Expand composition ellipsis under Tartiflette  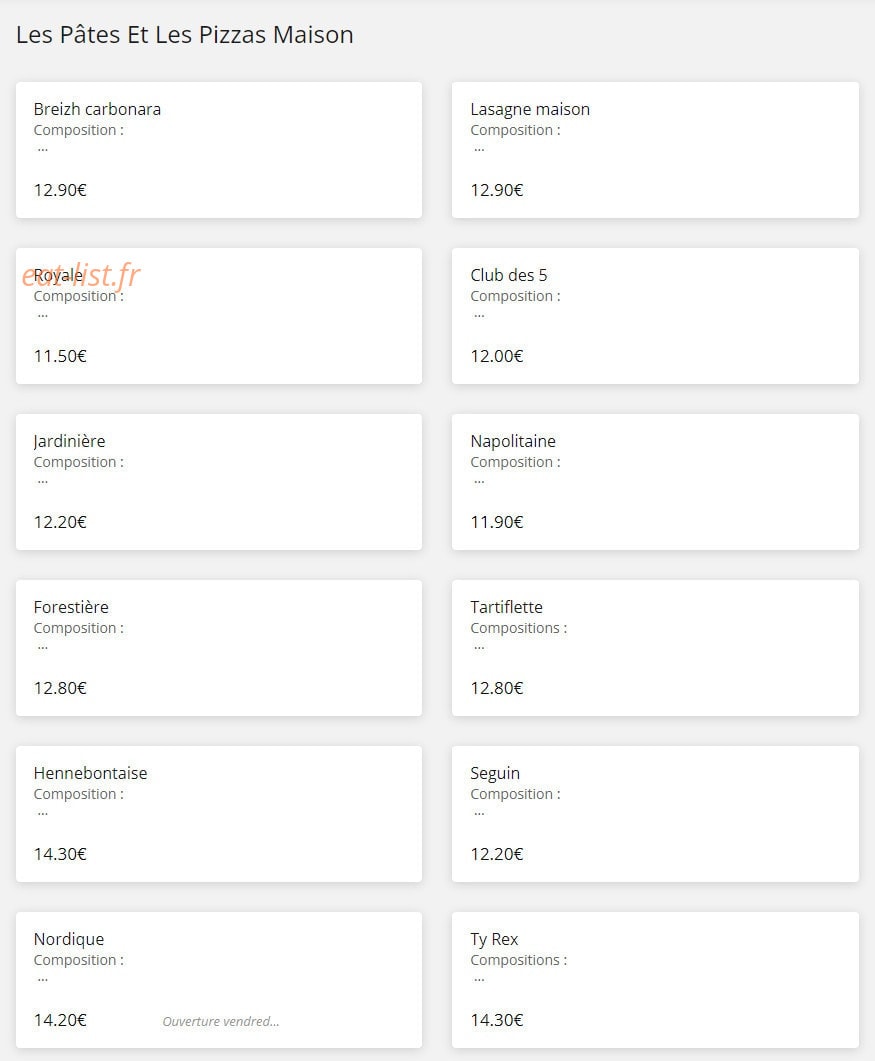click(x=479, y=648)
